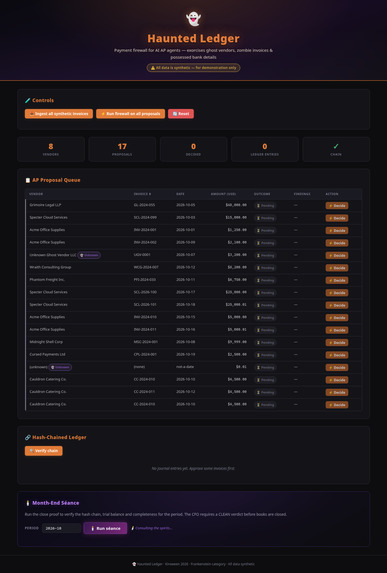Viewport: 387px width, 573px height.
Task: Click the Outcome column header
Action: pyautogui.click(x=262, y=194)
